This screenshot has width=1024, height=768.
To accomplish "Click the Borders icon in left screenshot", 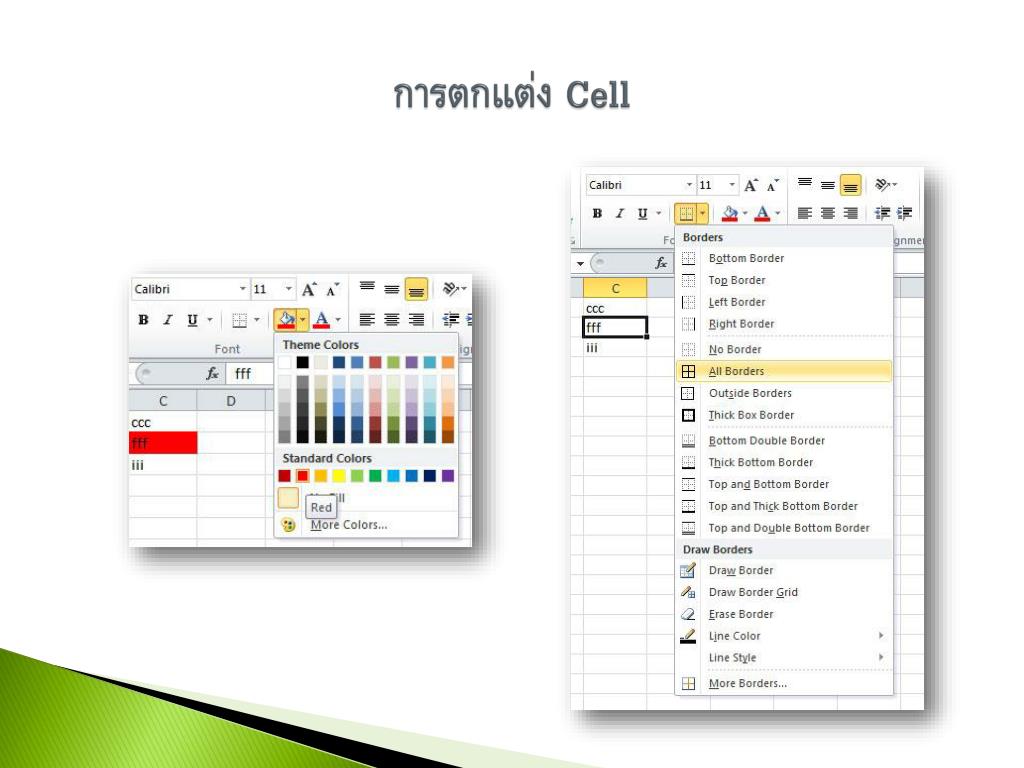I will pos(240,320).
